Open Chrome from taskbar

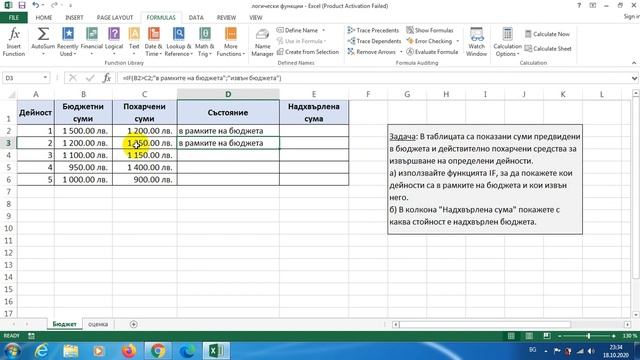click(158, 351)
